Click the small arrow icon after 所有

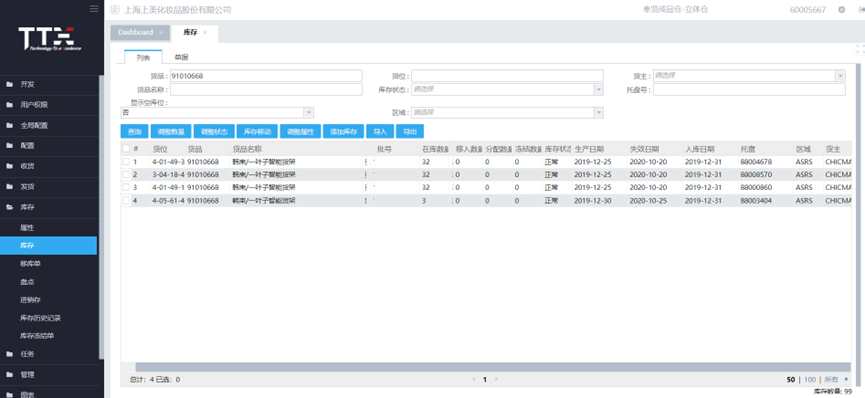846,379
